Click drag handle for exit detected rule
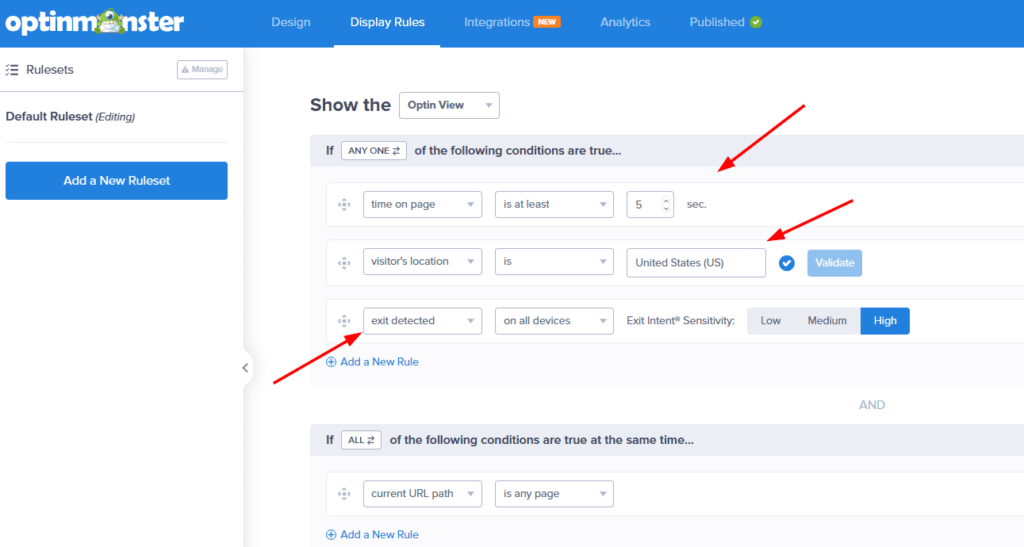This screenshot has width=1024, height=547. pos(344,321)
